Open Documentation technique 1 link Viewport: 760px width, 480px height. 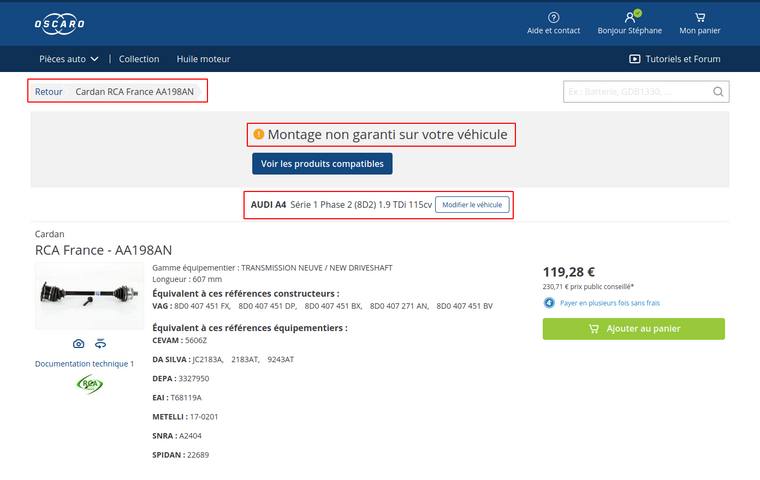(84, 364)
